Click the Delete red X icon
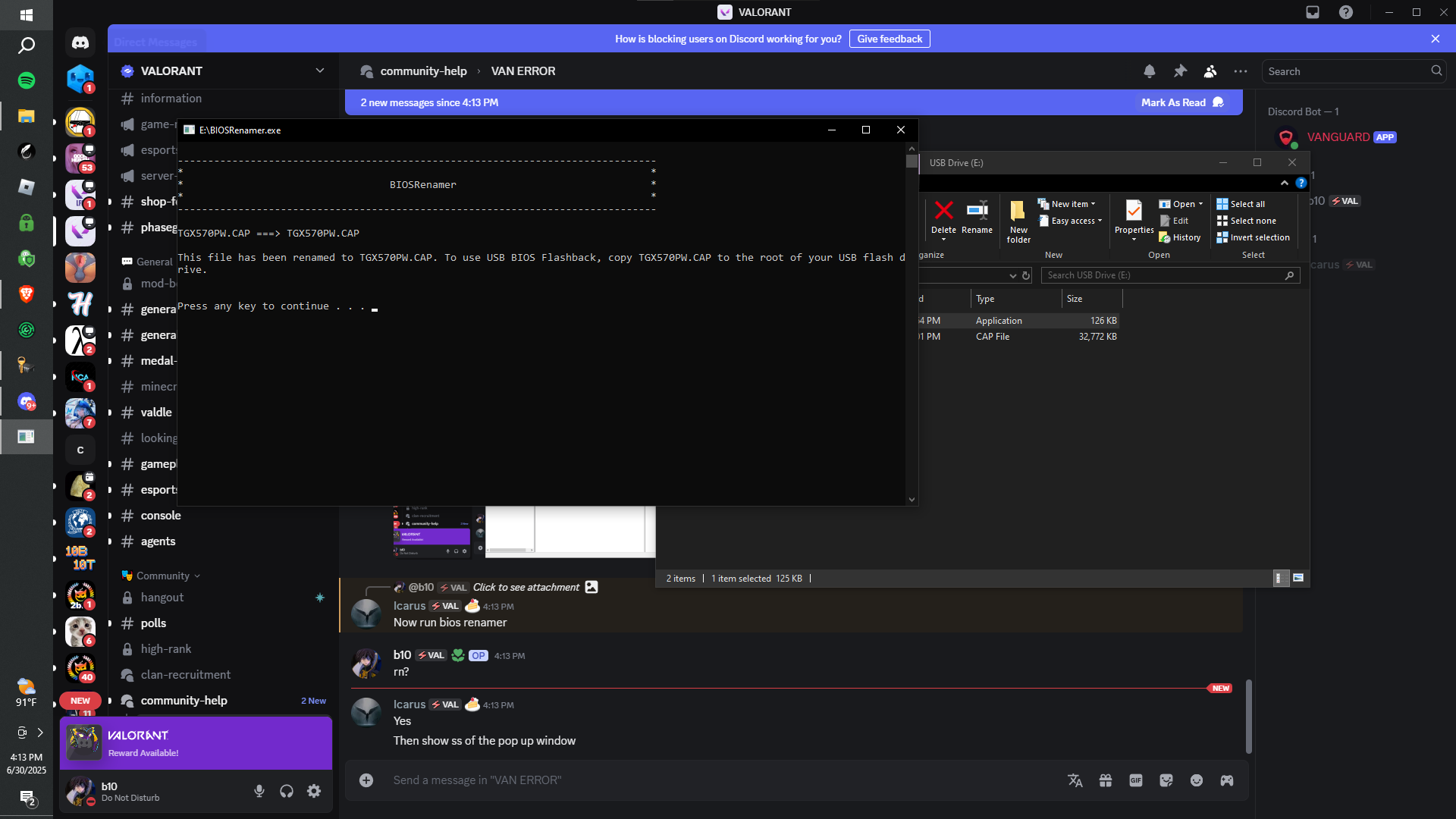The width and height of the screenshot is (1456, 819). [x=943, y=211]
